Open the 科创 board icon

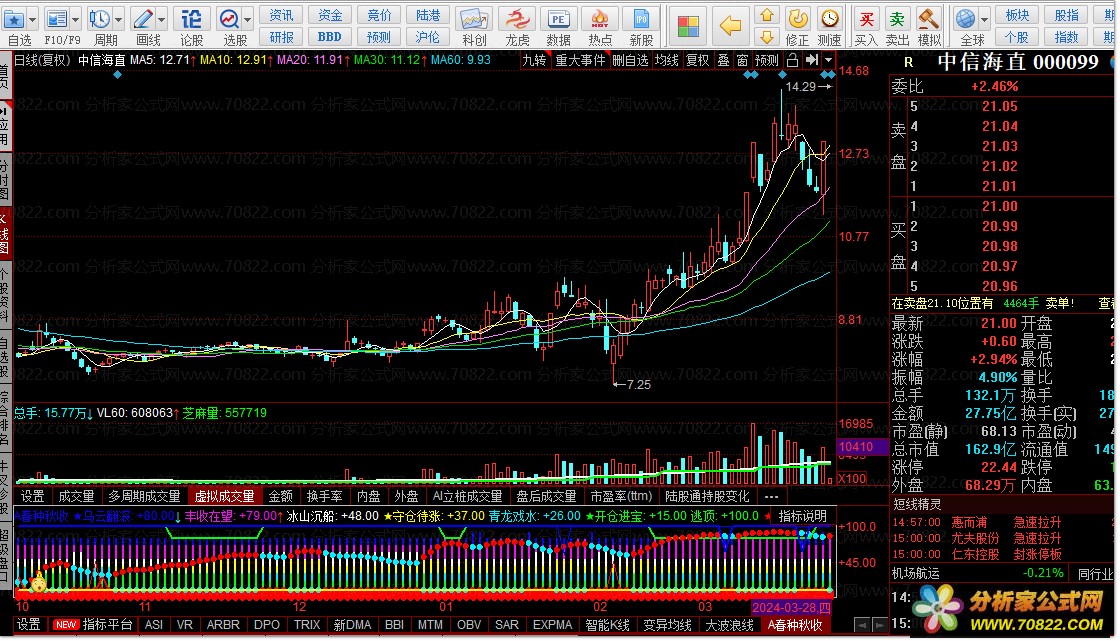474,19
